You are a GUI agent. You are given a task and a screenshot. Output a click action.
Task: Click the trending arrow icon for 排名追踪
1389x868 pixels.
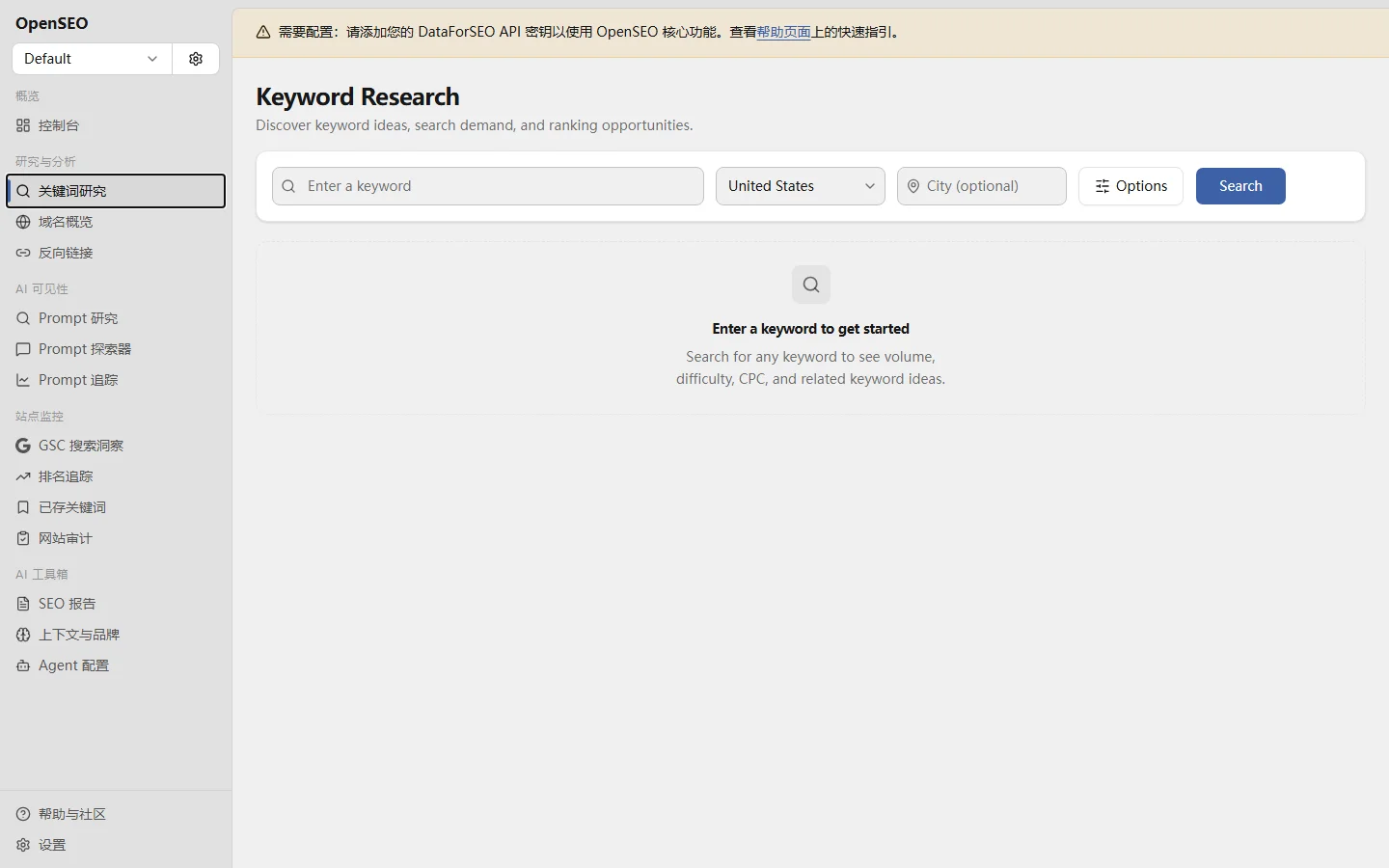coord(23,476)
